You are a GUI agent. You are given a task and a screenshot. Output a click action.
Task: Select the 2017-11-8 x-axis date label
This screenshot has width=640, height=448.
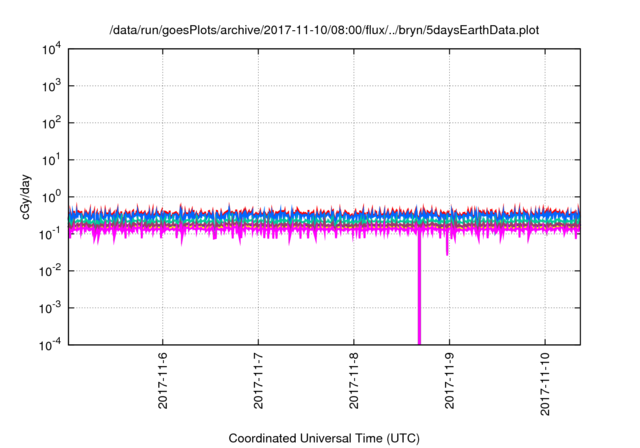tap(353, 381)
